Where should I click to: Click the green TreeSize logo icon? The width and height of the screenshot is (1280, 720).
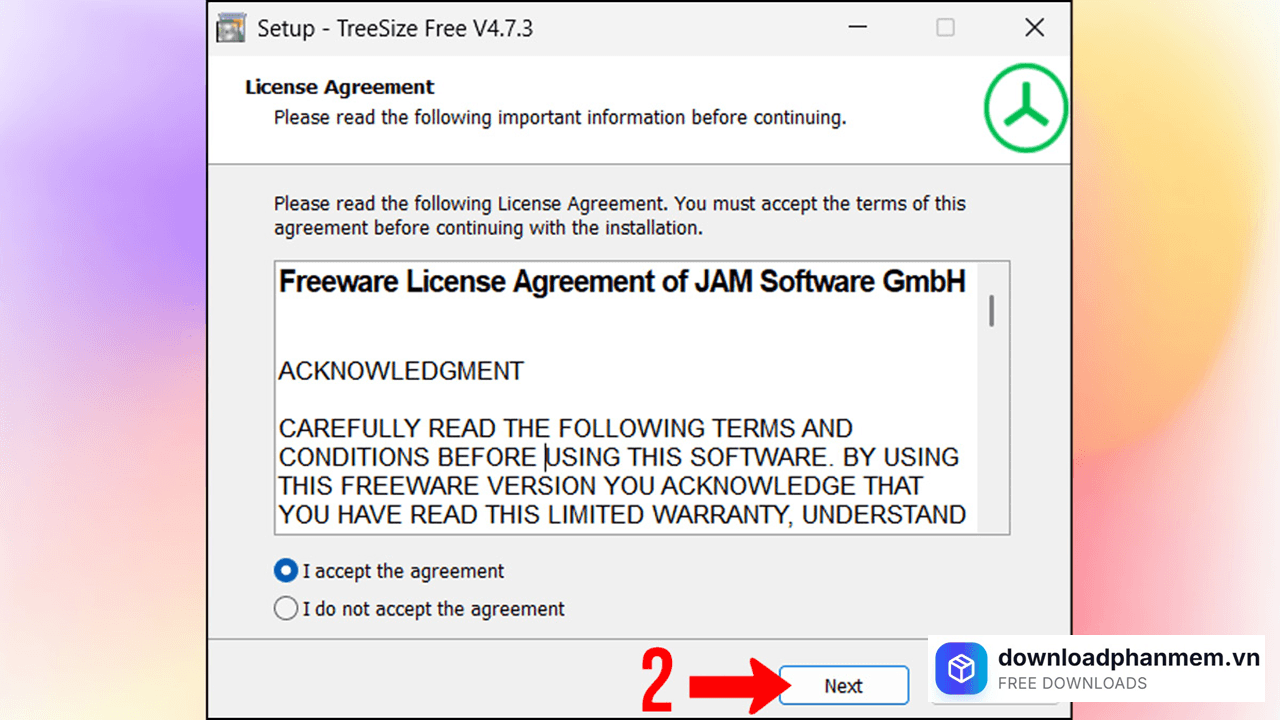[1025, 108]
